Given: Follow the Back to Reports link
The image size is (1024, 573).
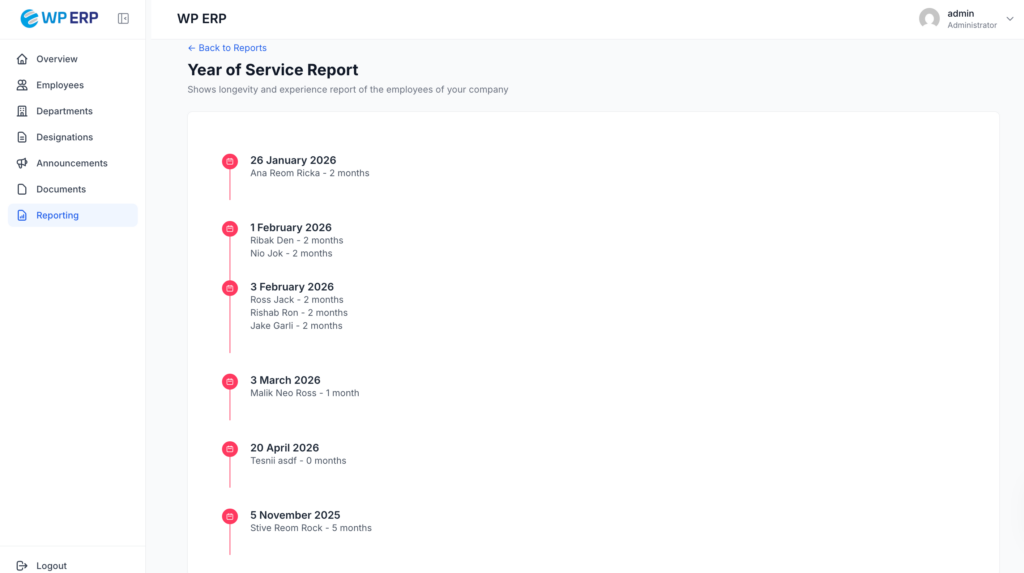Looking at the screenshot, I should click(x=227, y=48).
